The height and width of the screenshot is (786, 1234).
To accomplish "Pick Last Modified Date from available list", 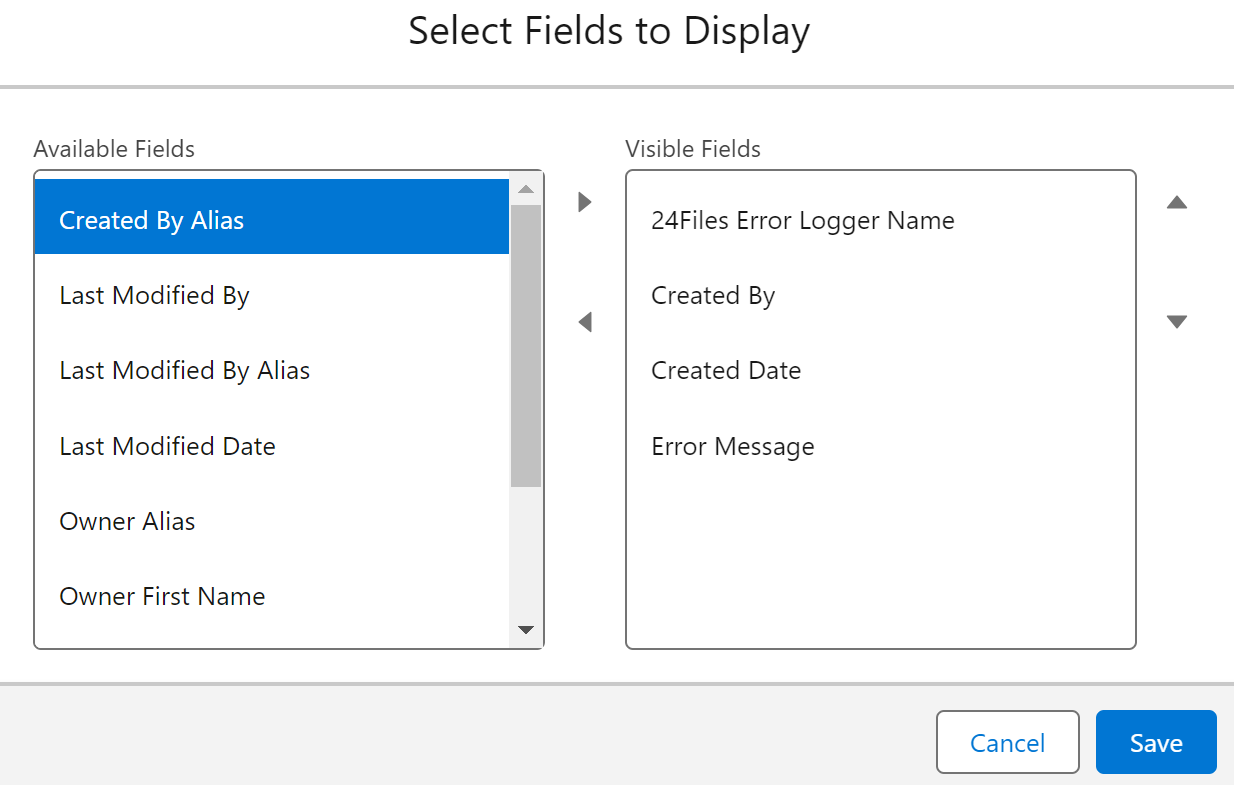I will [x=271, y=446].
